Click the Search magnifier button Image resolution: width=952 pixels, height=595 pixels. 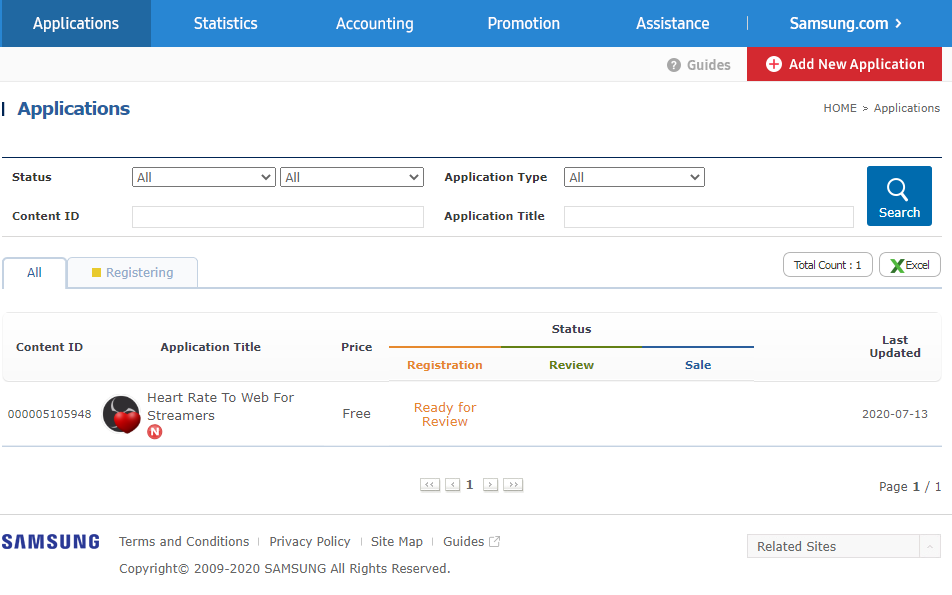click(899, 196)
